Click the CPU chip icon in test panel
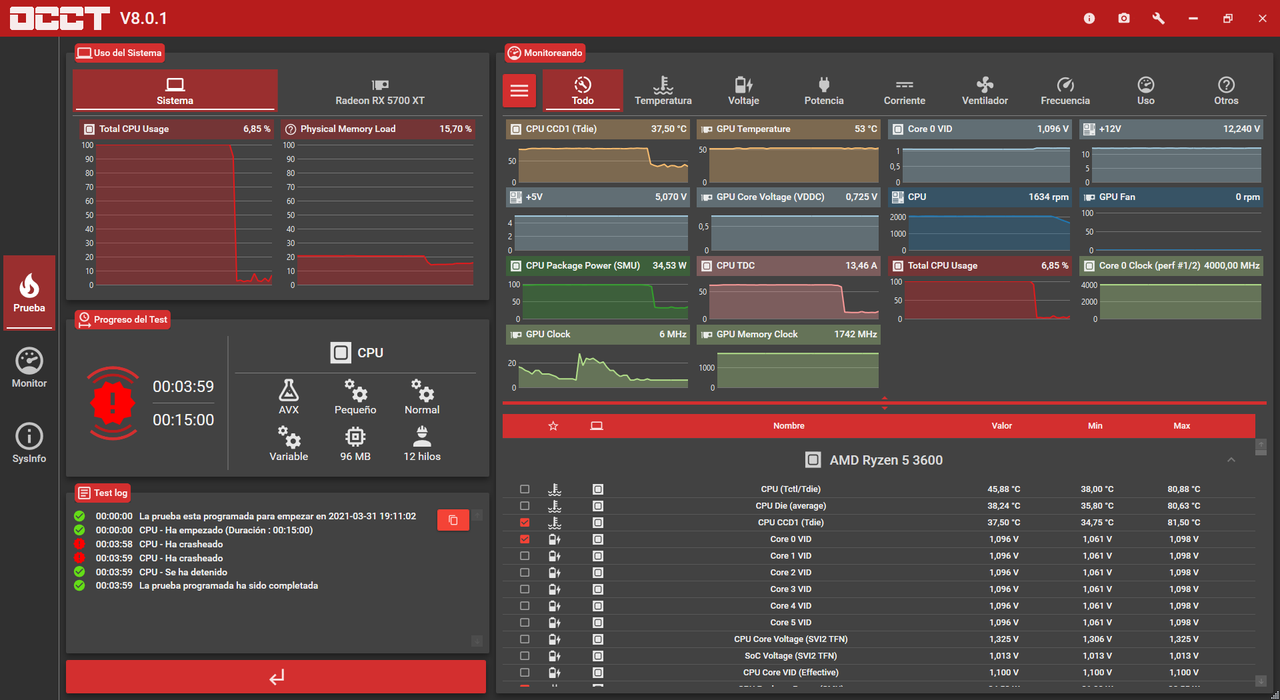Viewport: 1280px width, 700px height. 341,352
